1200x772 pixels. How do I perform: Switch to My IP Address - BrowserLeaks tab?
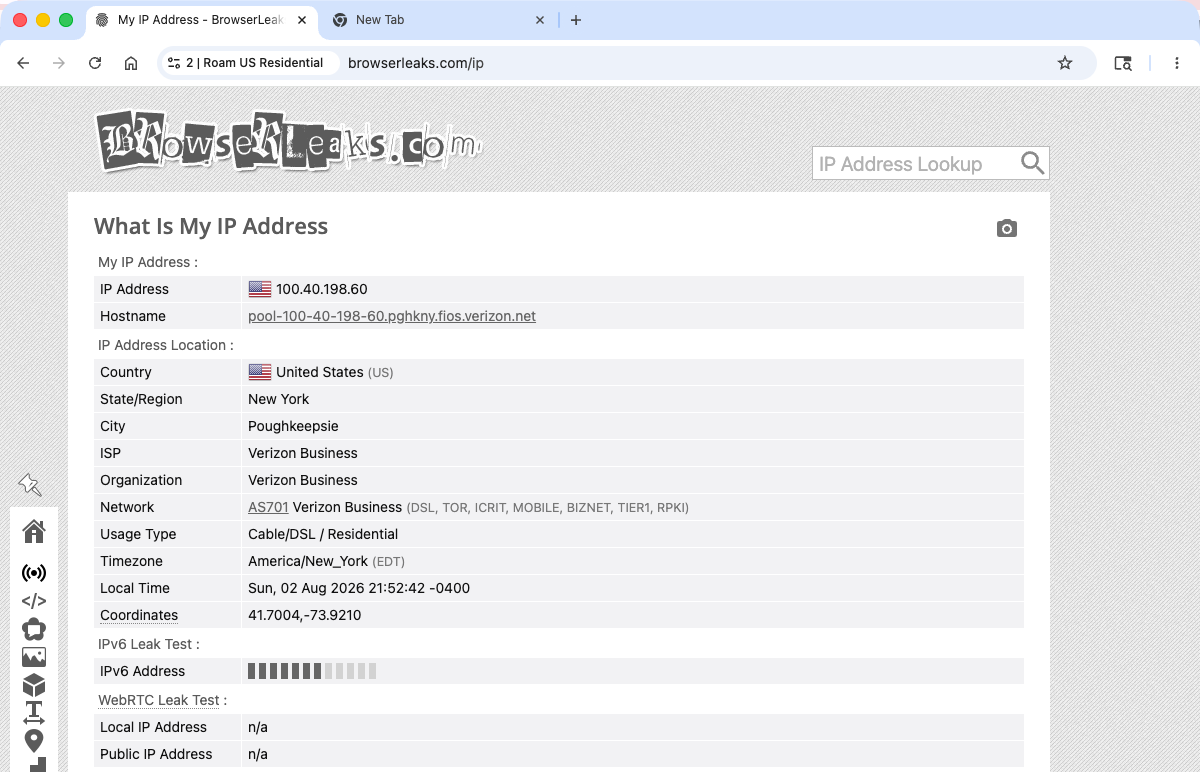(200, 20)
